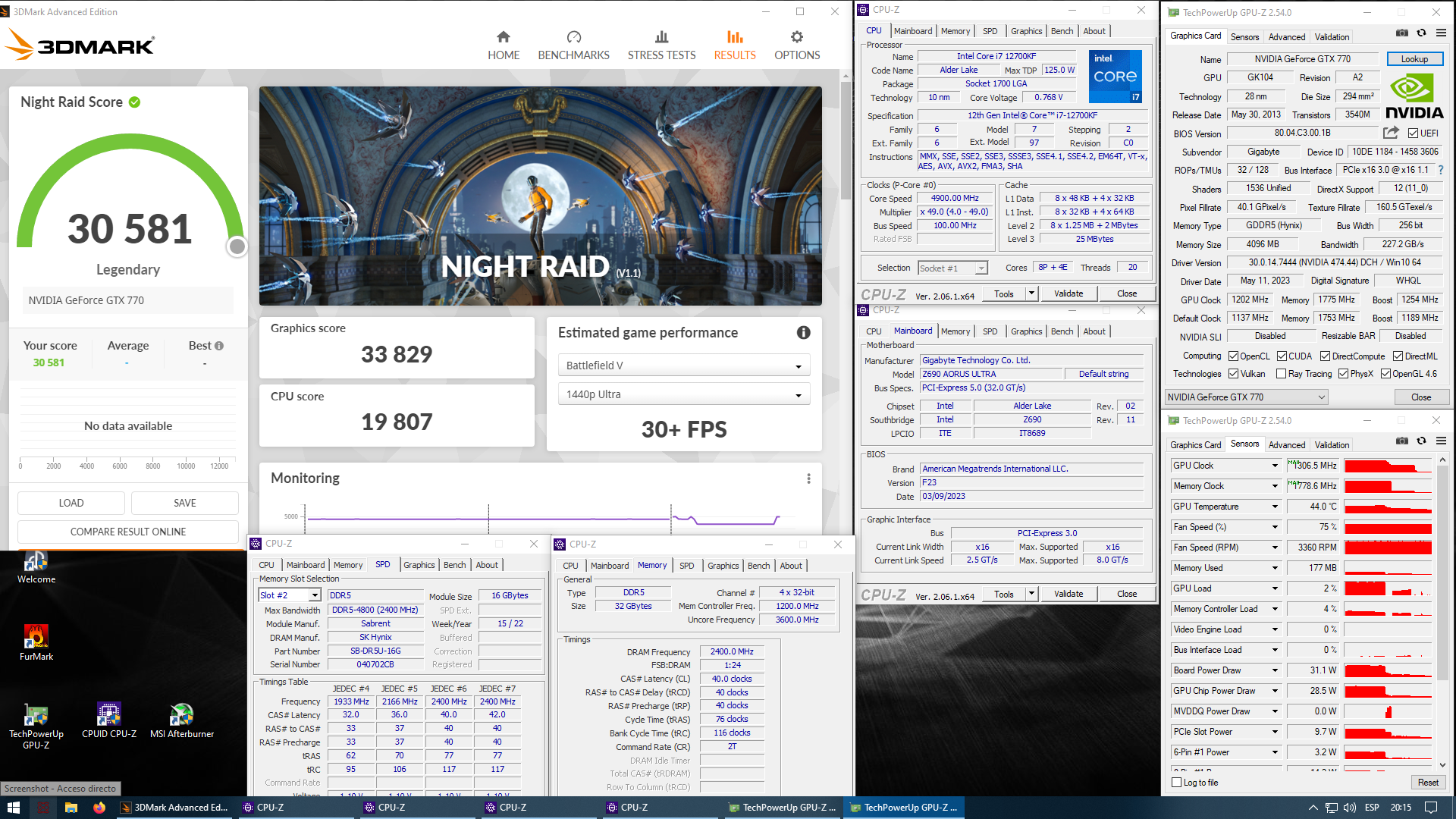The width and height of the screenshot is (1456, 819).
Task: Launch MSI Afterburner from desktop
Action: coord(182,720)
